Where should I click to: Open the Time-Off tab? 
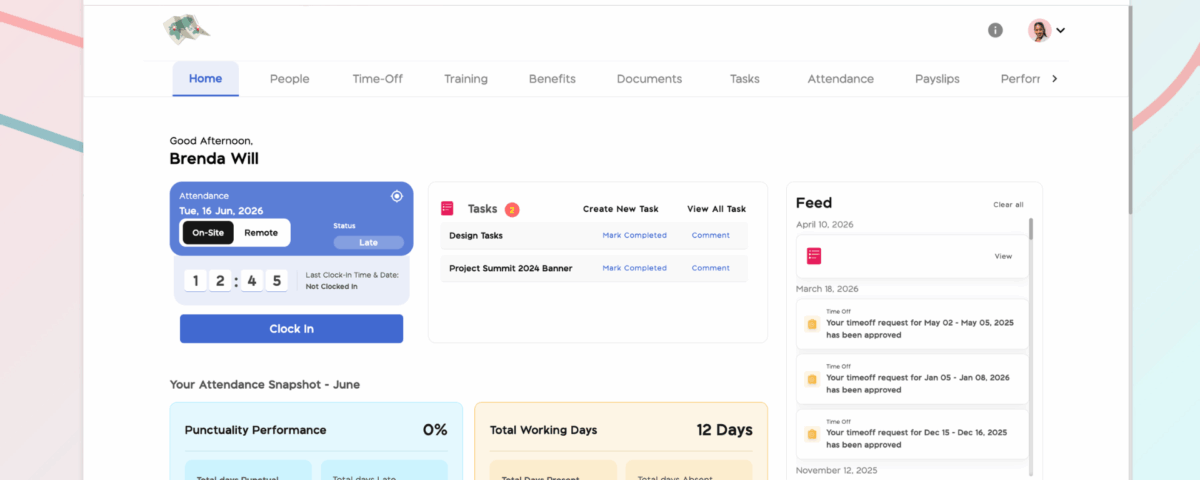377,79
